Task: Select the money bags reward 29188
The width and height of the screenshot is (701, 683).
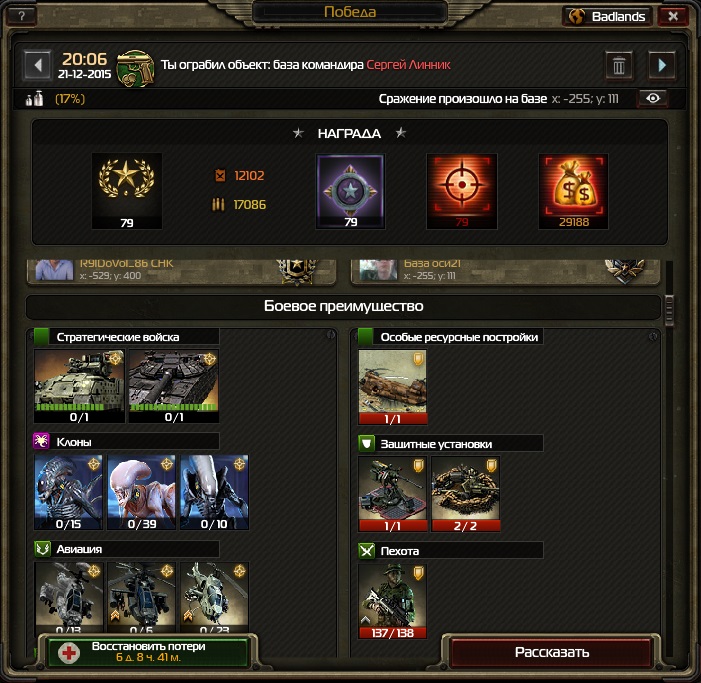Action: point(574,191)
